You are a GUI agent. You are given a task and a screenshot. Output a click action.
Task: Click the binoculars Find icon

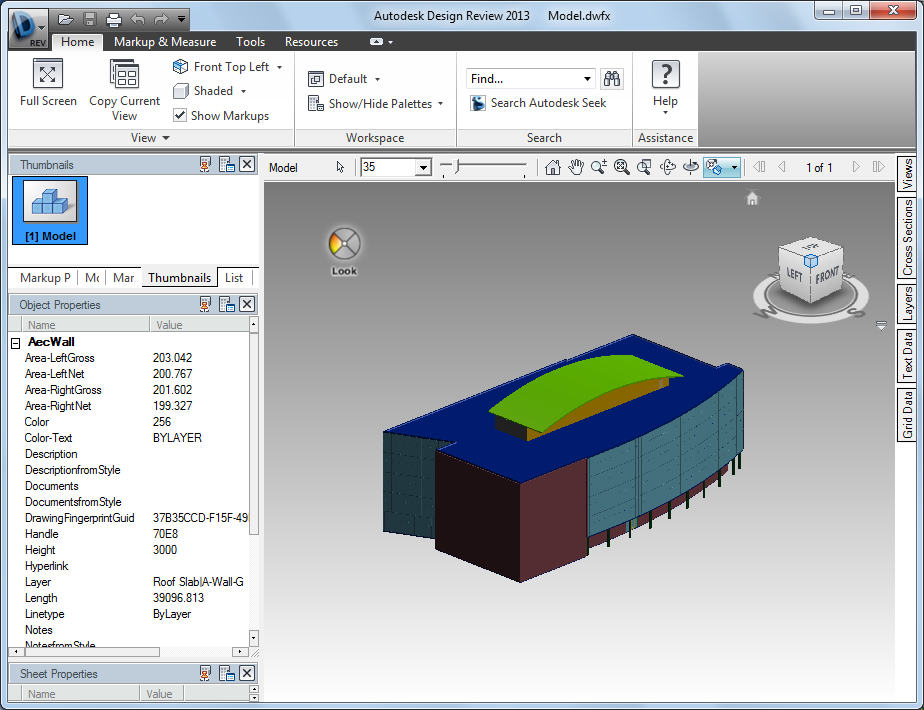(612, 78)
